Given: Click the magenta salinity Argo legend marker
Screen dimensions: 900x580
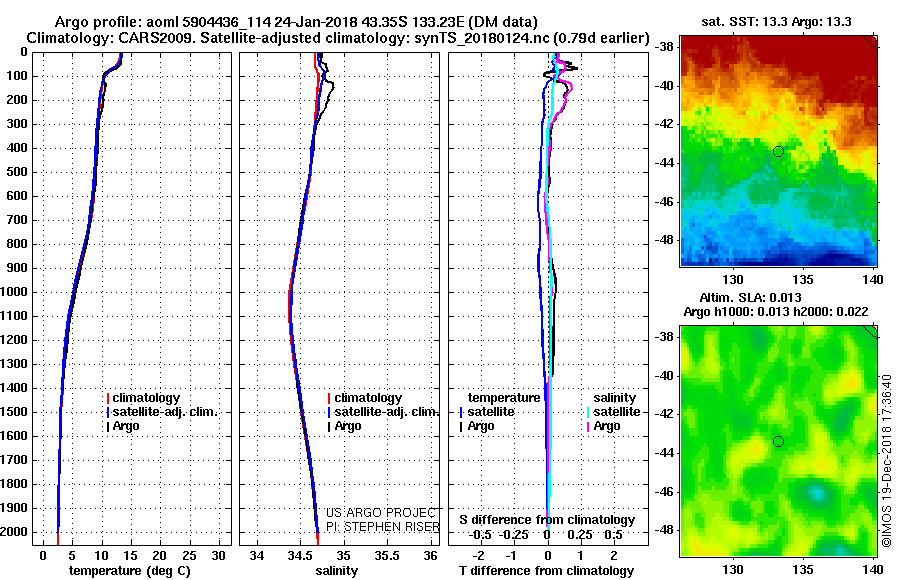Looking at the screenshot, I should point(588,427).
